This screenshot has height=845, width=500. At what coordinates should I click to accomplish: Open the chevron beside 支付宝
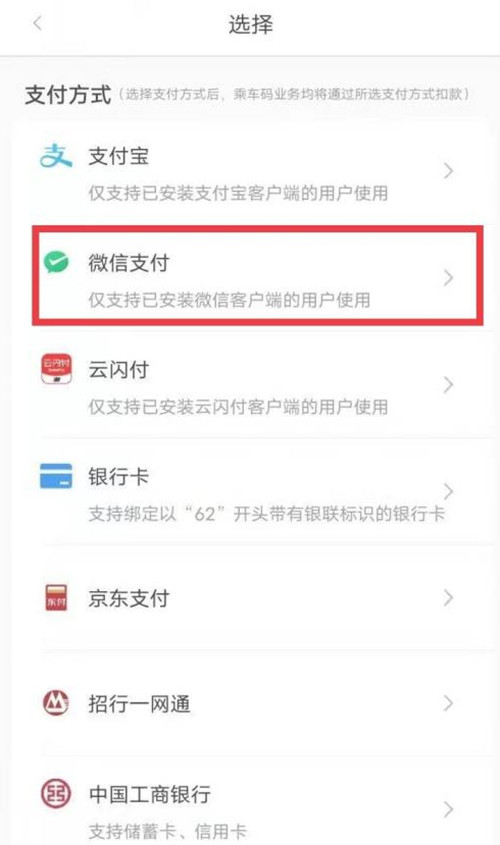pos(448,171)
